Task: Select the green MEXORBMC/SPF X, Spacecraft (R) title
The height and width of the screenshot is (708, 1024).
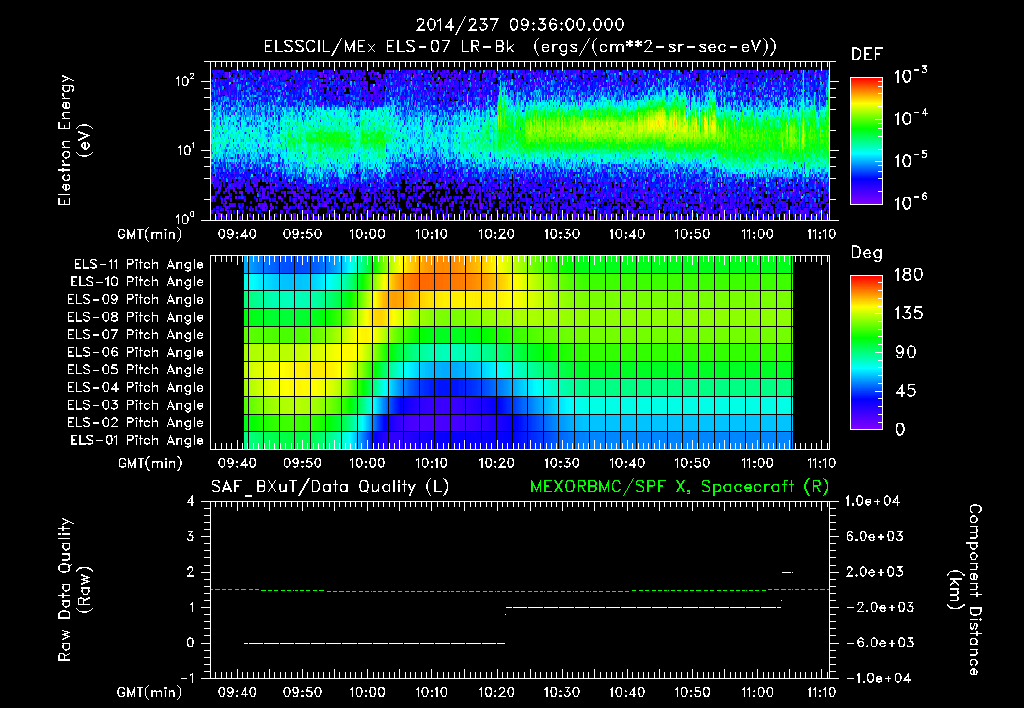Action: point(679,487)
